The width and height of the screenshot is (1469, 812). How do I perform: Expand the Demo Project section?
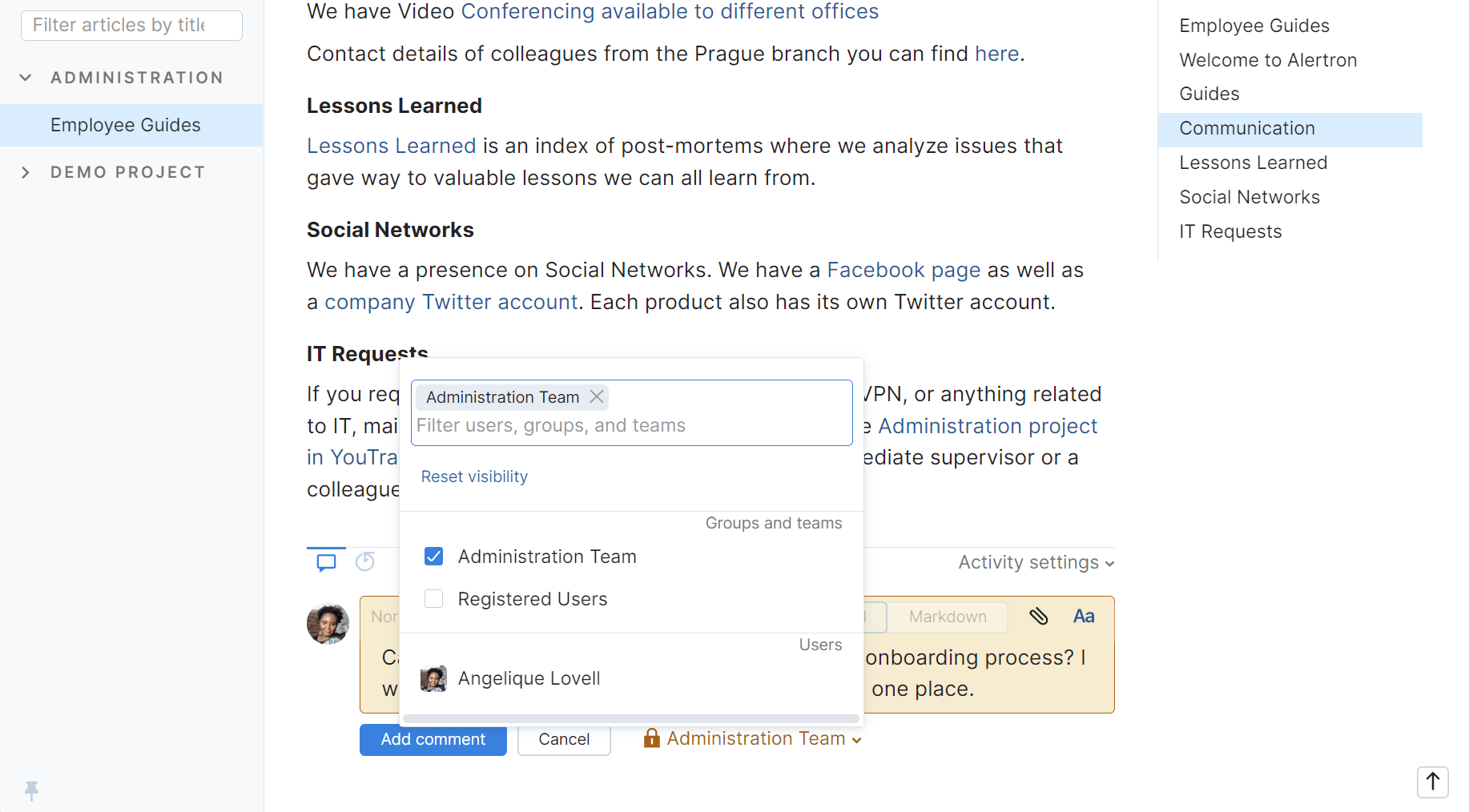[26, 172]
